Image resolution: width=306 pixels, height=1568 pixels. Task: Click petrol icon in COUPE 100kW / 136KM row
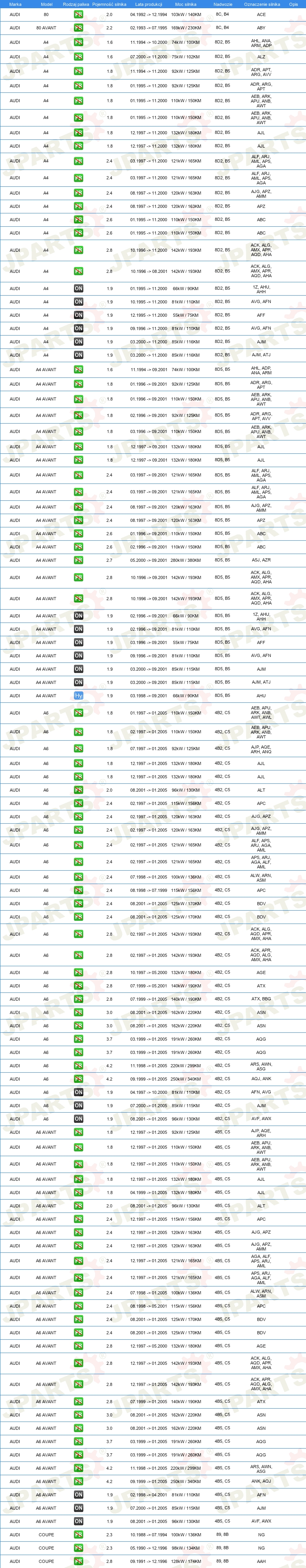click(79, 1535)
